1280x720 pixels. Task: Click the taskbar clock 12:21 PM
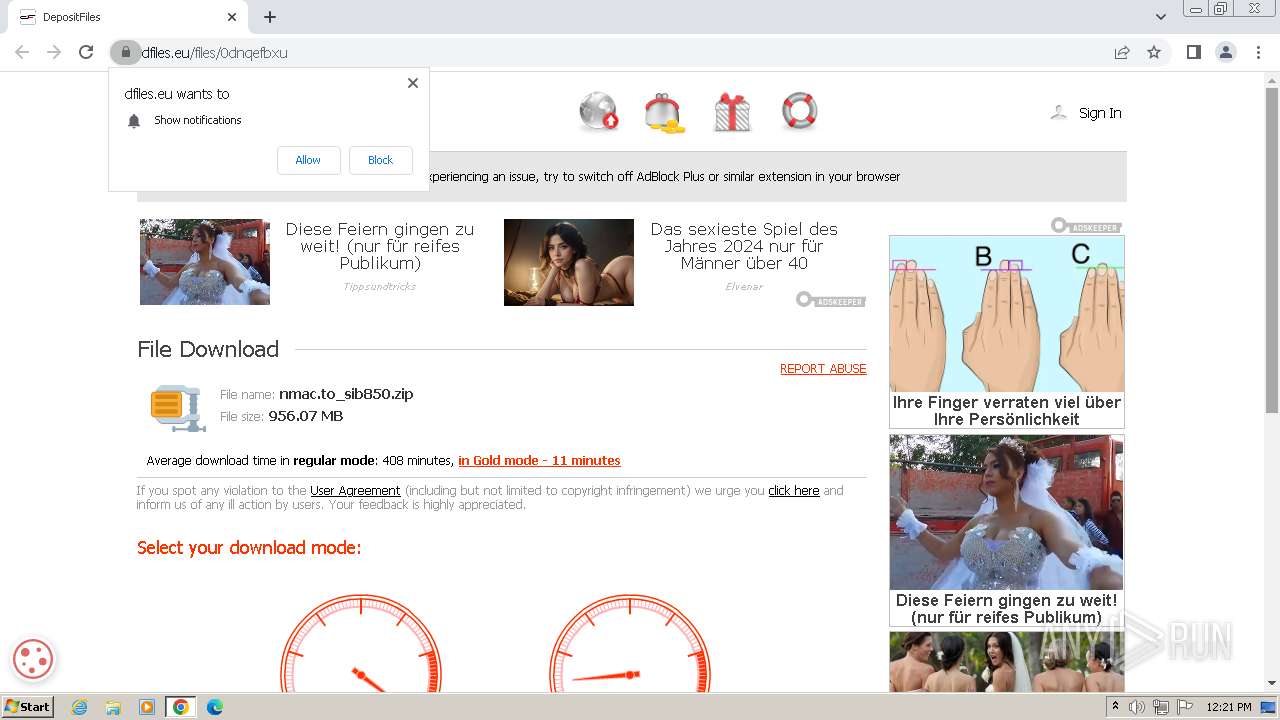(x=1229, y=707)
